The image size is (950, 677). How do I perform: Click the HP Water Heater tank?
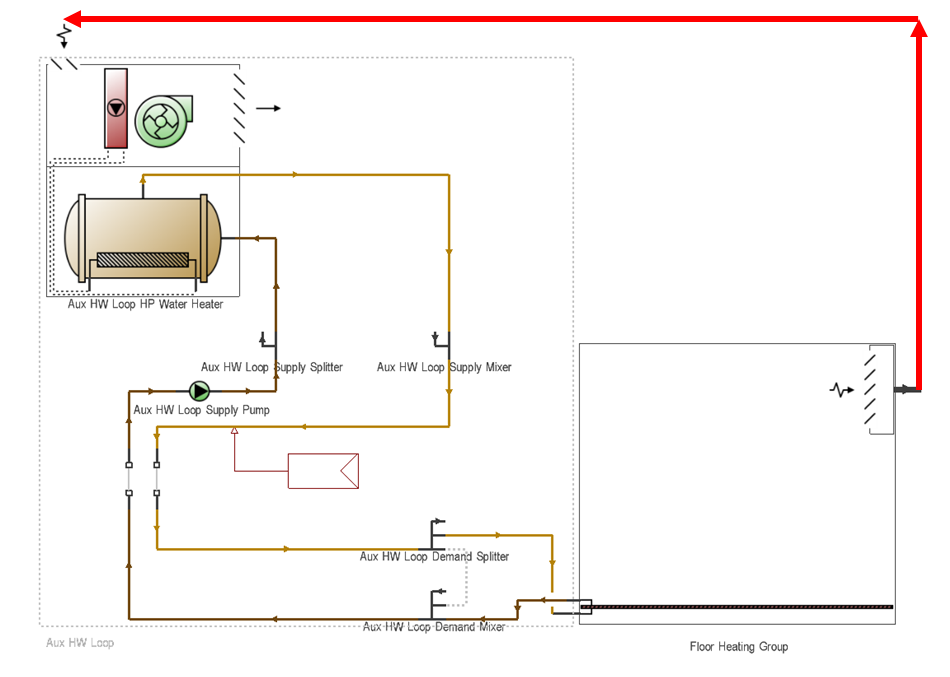click(x=143, y=238)
